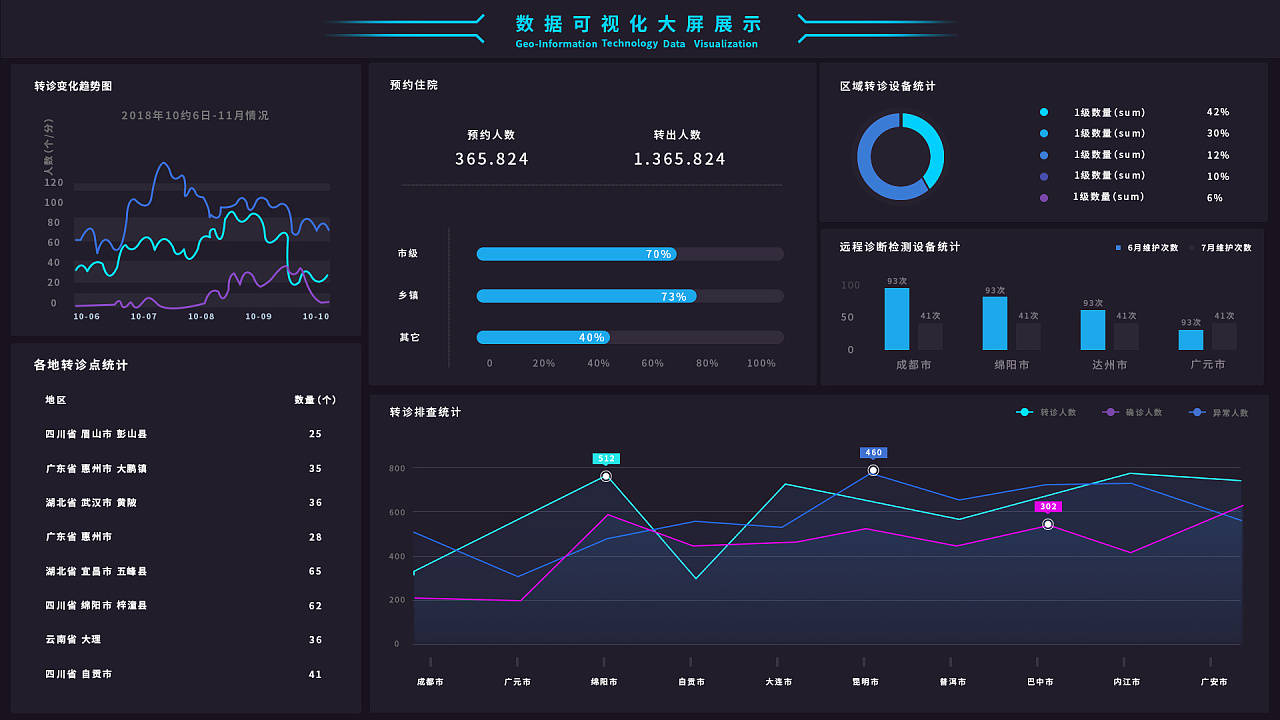Screen dimensions: 1280x720
Task: Click the blue 93次 bar for 成都市
Action: [x=897, y=319]
